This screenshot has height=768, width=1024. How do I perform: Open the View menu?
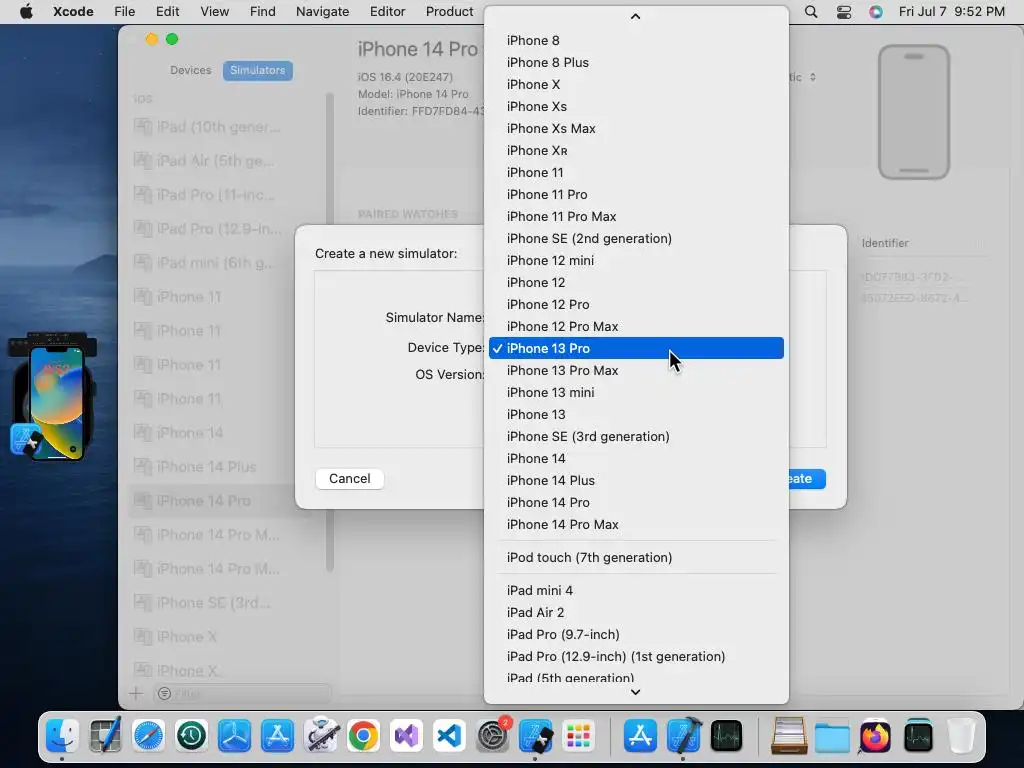(x=215, y=12)
